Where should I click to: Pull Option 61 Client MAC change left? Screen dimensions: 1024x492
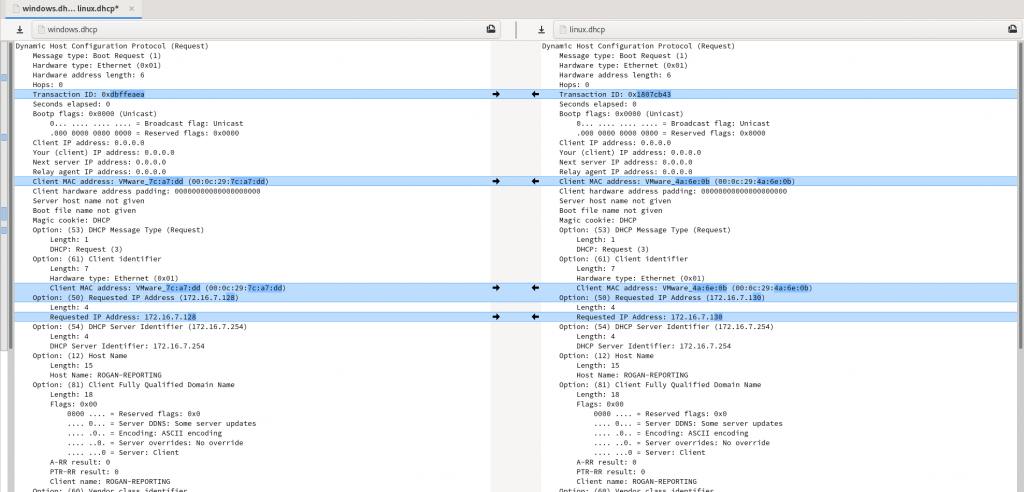click(x=533, y=287)
